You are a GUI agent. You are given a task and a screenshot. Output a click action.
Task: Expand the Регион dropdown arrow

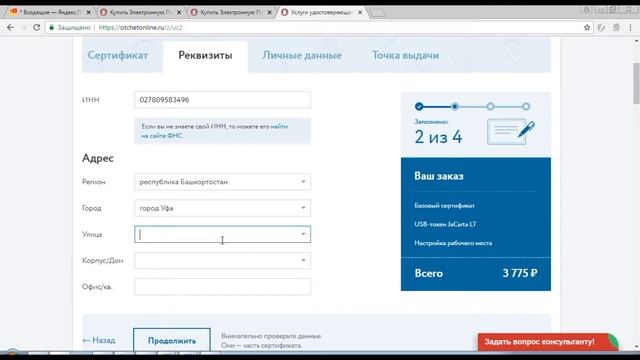click(303, 182)
